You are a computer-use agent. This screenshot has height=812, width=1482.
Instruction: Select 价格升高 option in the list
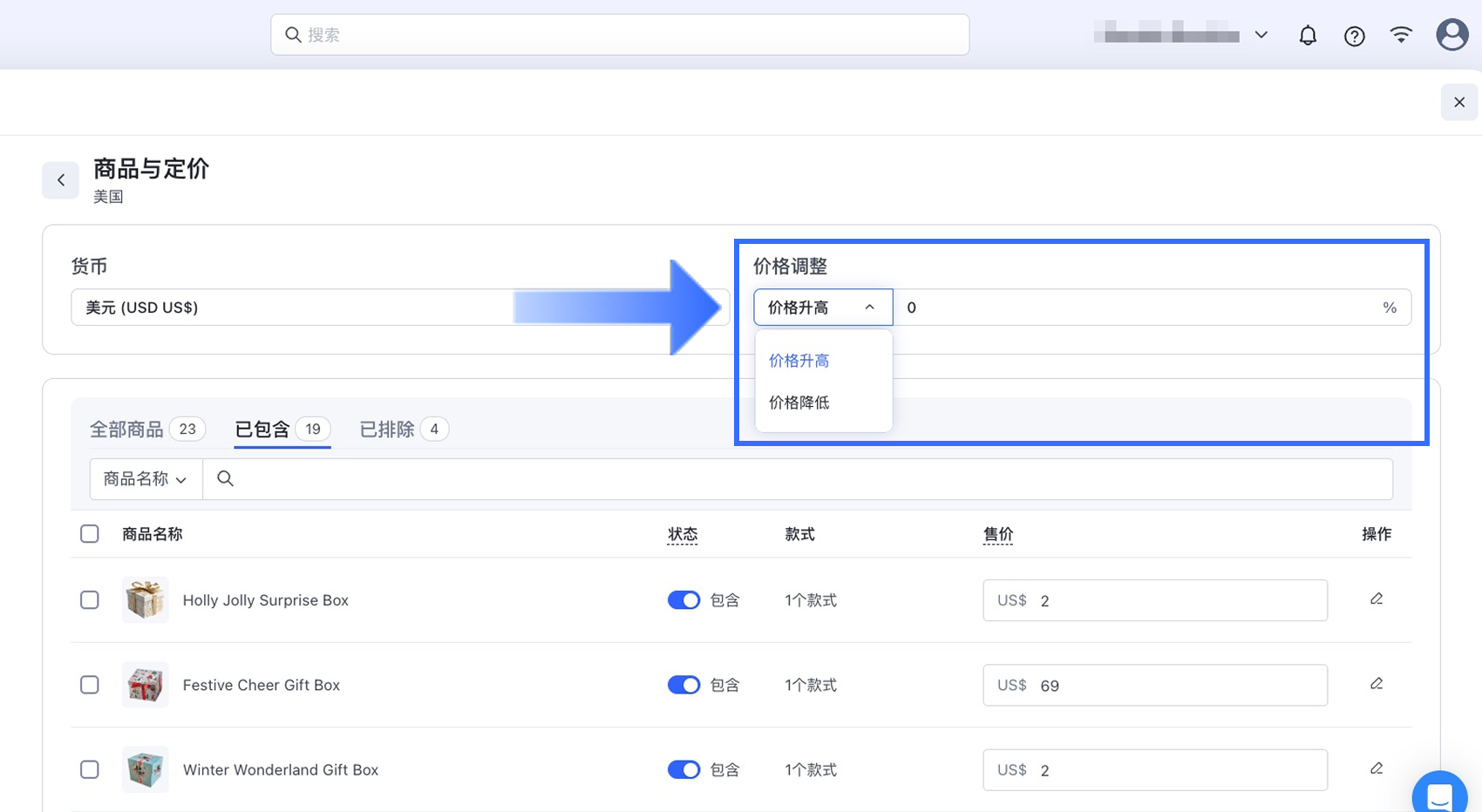pyautogui.click(x=823, y=361)
